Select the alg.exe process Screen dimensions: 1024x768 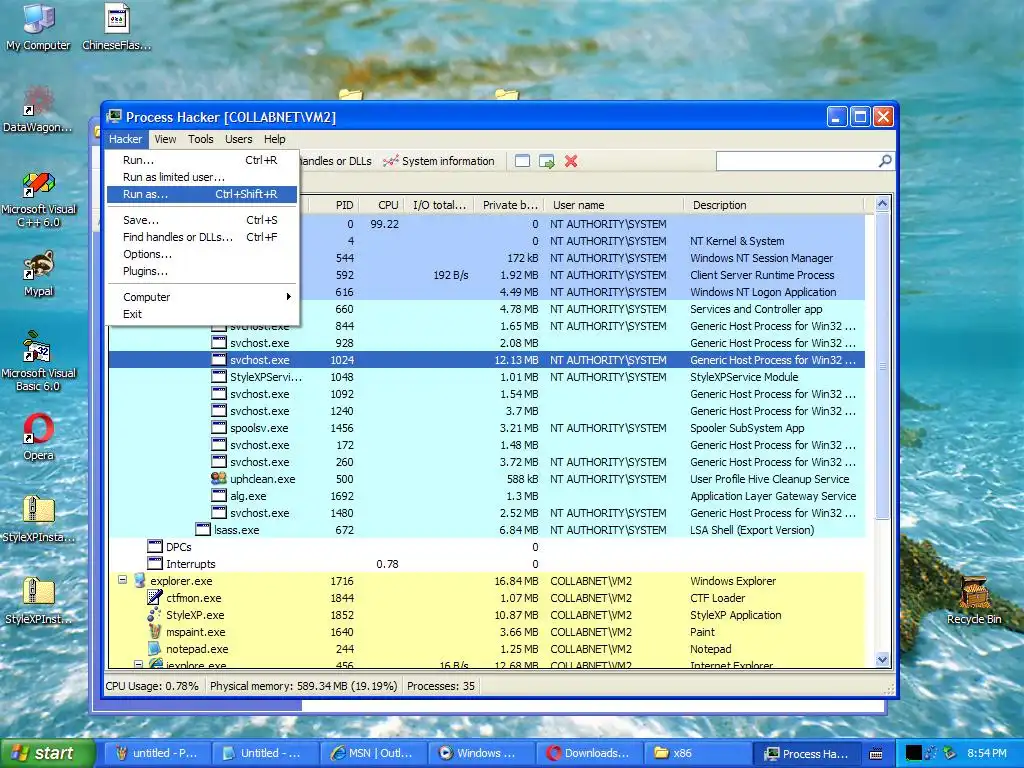[487, 496]
